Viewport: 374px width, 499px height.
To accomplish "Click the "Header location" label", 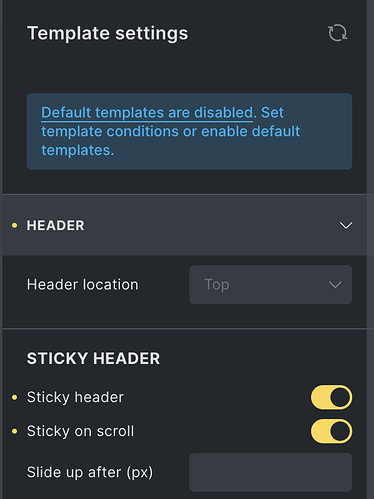I will 82,285.
